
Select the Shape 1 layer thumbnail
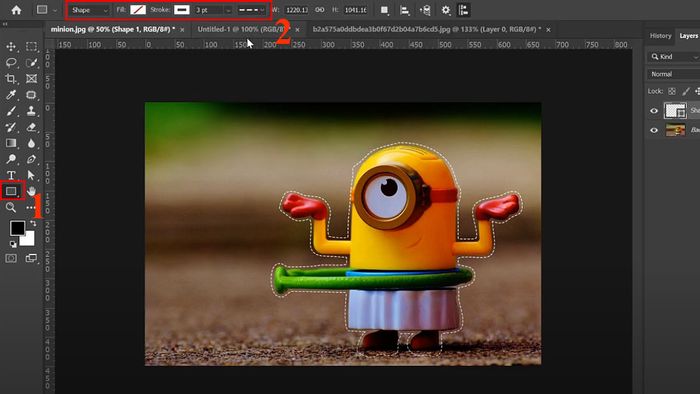(x=675, y=111)
